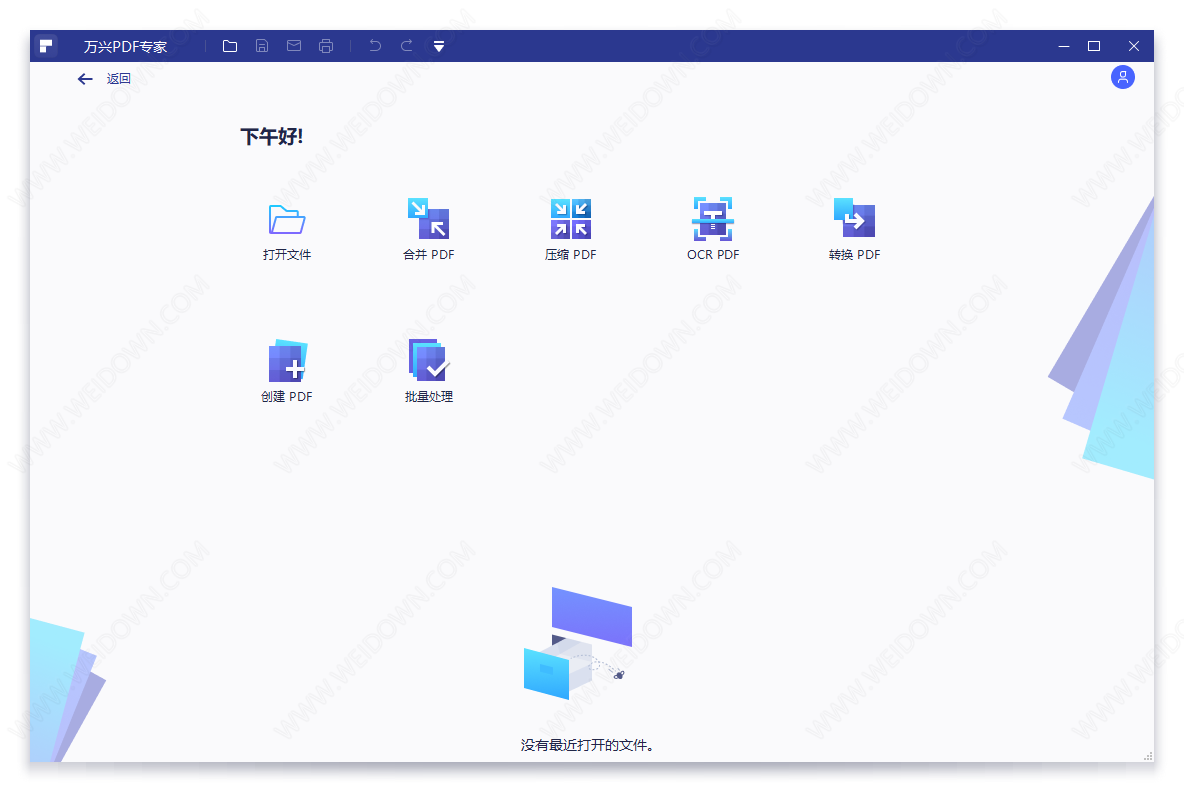The width and height of the screenshot is (1184, 792).
Task: Click the save icon in title bar
Action: coord(262,46)
